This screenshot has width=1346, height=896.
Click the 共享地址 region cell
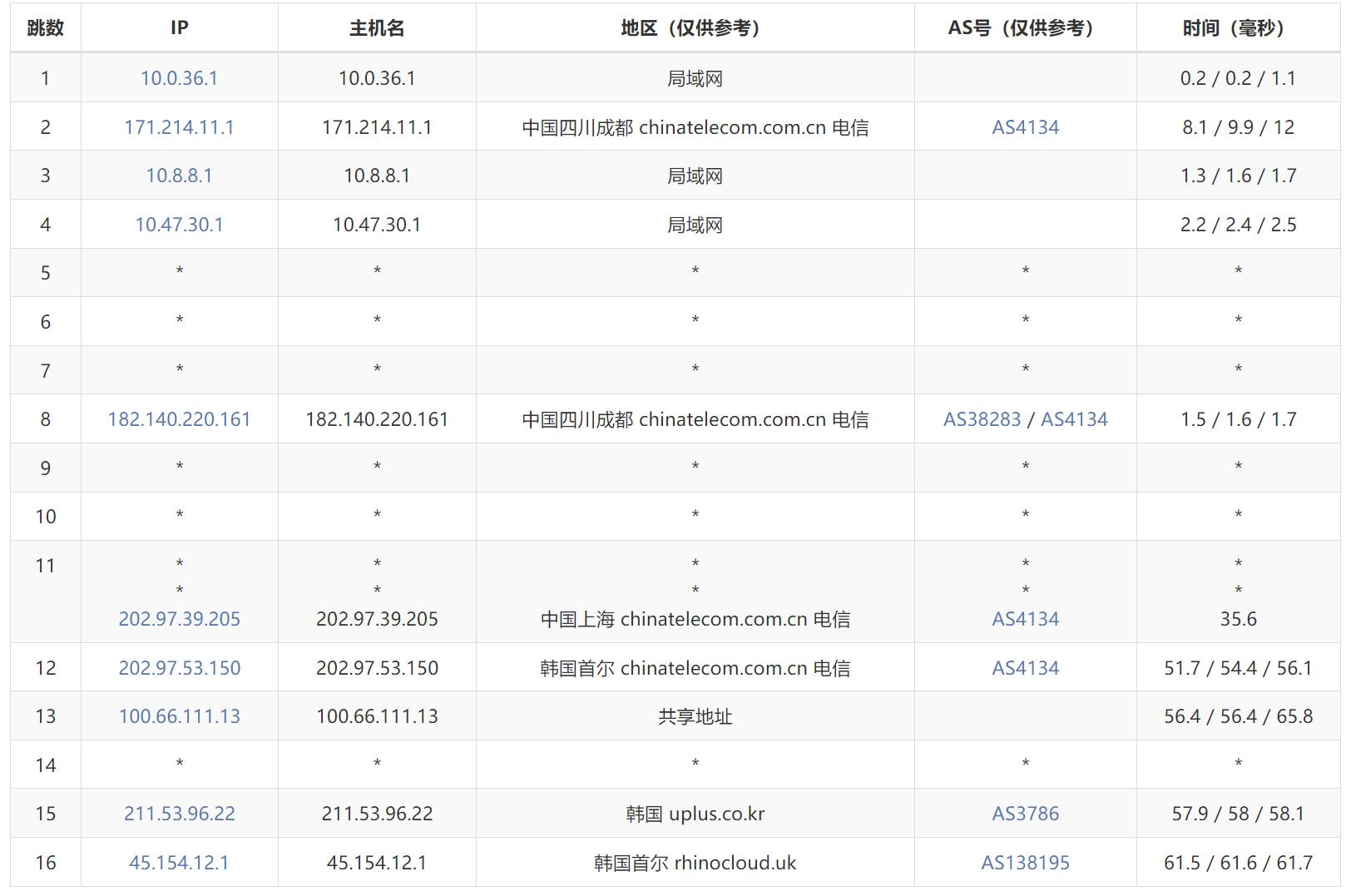point(695,716)
